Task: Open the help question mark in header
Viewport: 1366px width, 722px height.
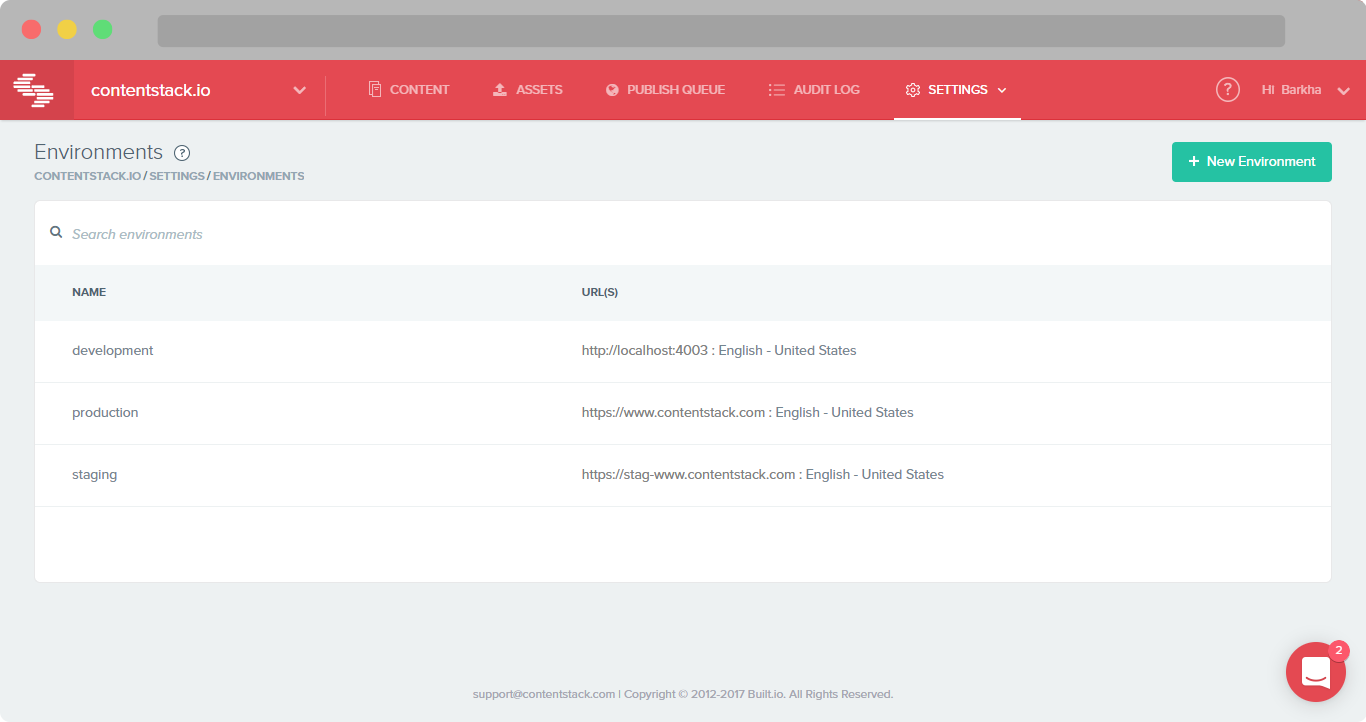Action: (1228, 89)
